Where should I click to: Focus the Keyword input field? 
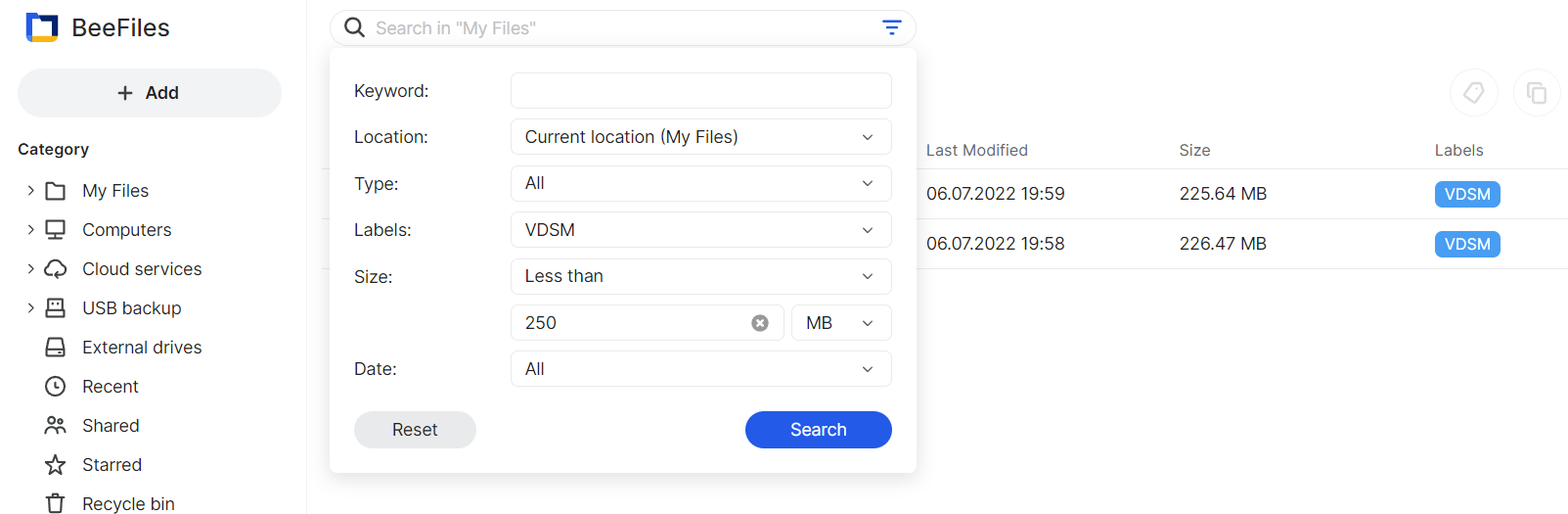700,91
